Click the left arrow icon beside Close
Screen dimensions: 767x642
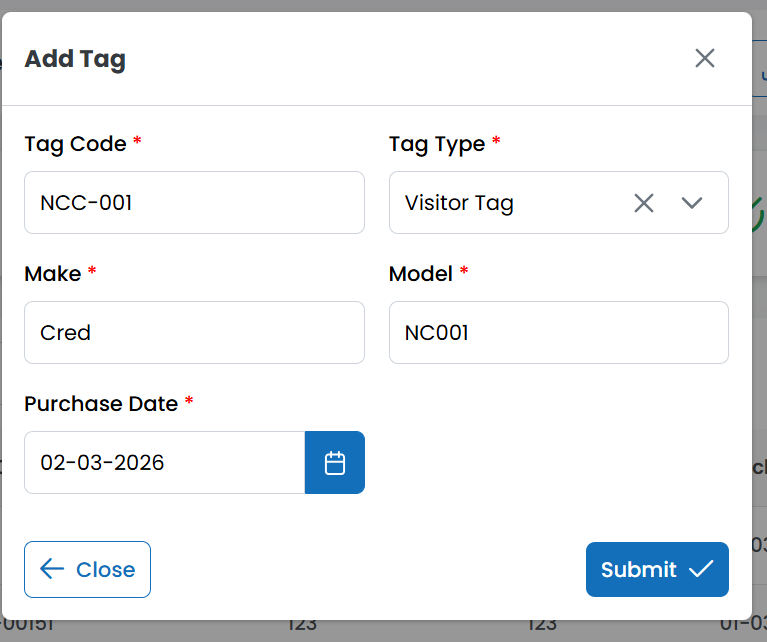pos(52,569)
